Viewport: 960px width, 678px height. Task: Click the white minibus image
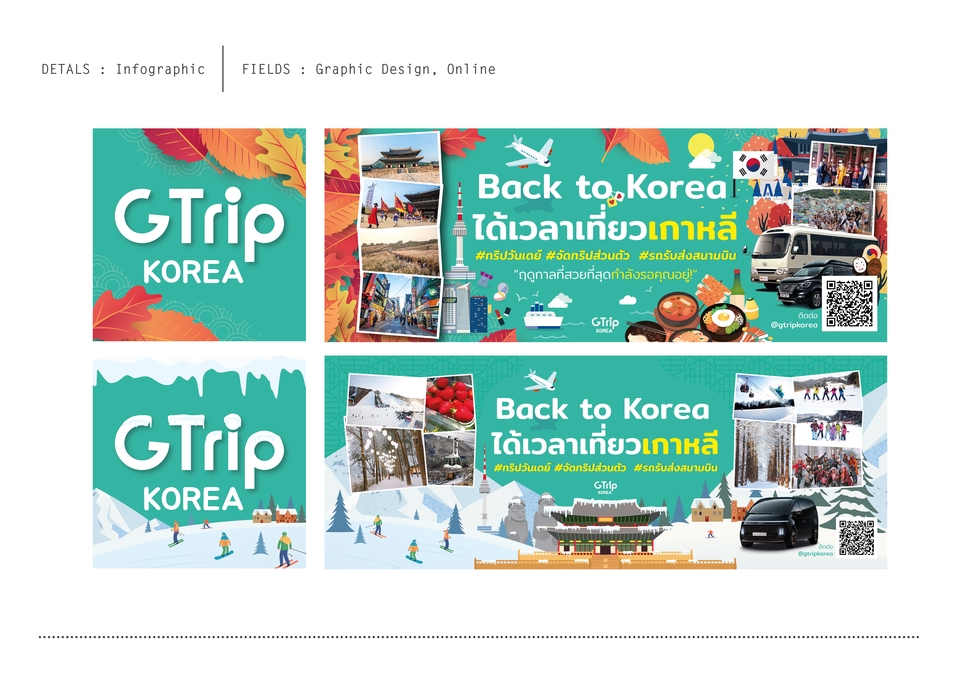pos(801,254)
